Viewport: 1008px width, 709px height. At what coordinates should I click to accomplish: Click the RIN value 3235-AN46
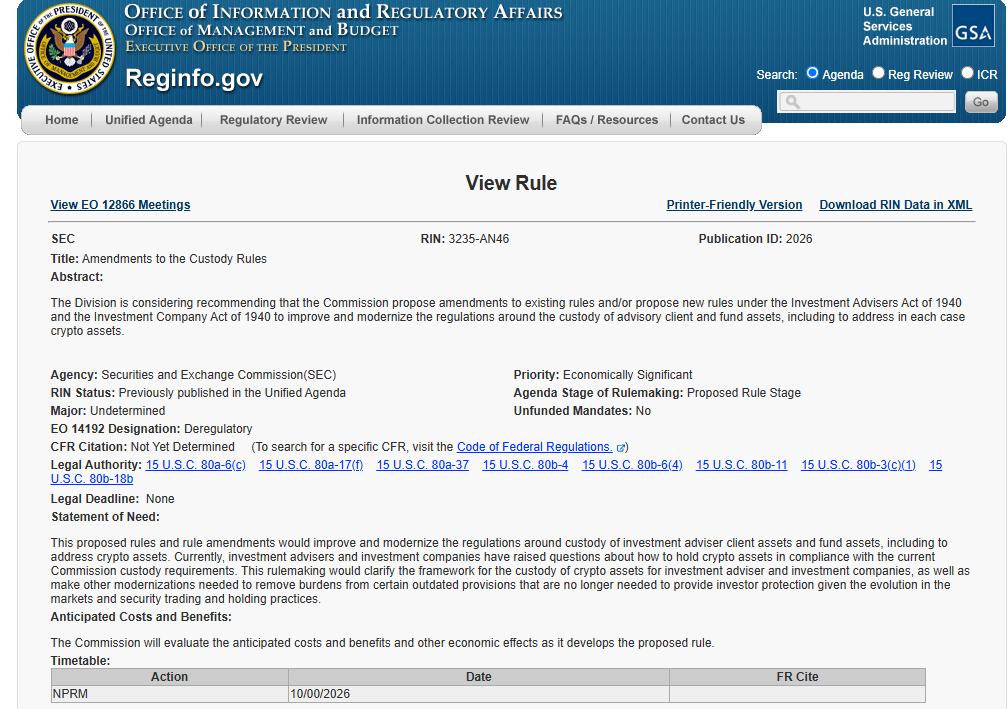(x=478, y=238)
